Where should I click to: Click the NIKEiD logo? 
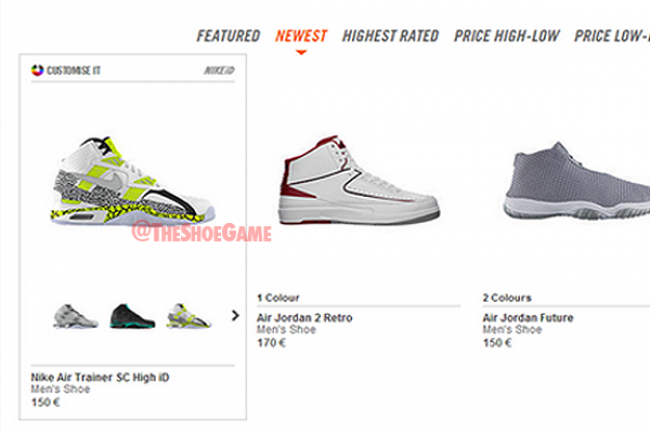219,70
